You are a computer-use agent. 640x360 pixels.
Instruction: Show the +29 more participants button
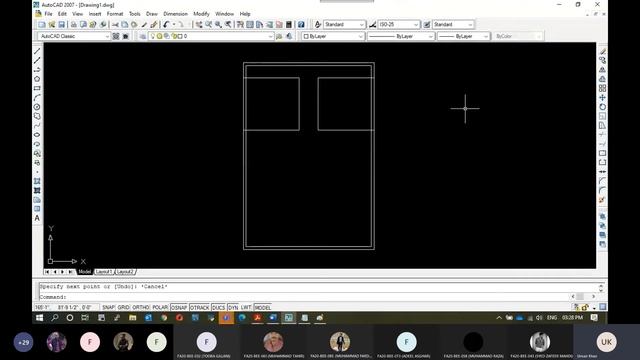pyautogui.click(x=24, y=342)
